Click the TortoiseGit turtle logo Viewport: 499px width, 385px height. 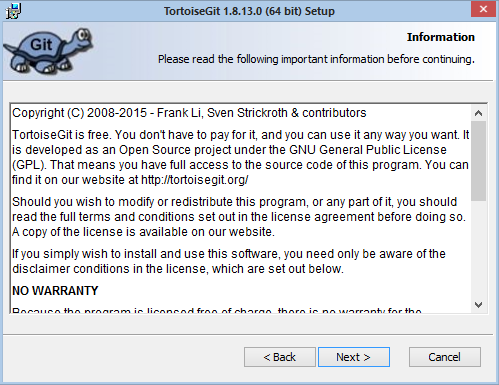(x=48, y=51)
